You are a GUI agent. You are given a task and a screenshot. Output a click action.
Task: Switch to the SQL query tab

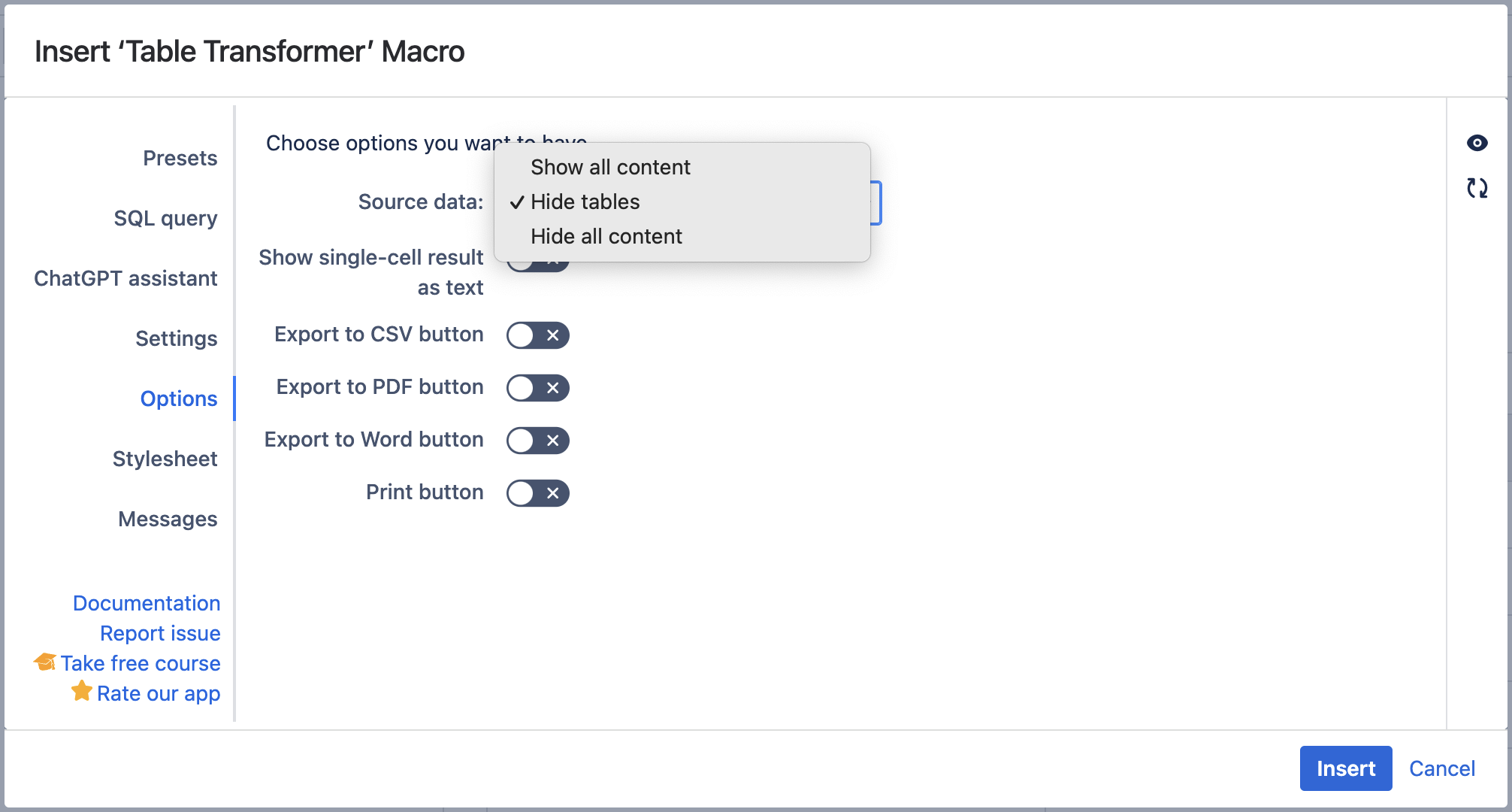[x=165, y=218]
